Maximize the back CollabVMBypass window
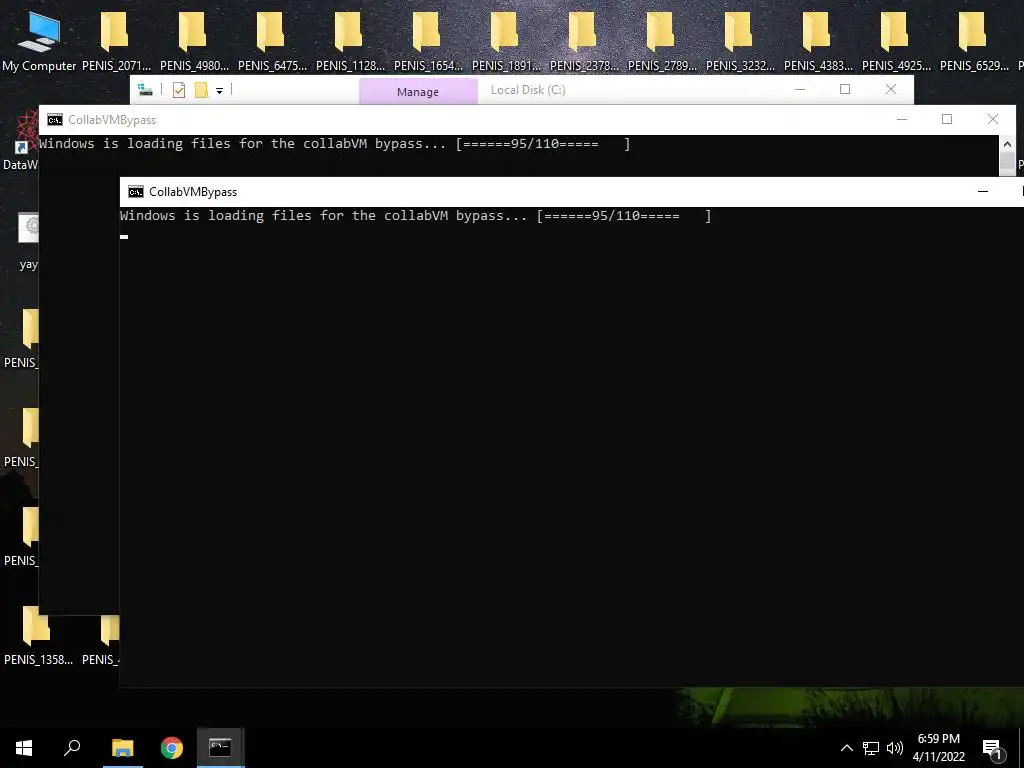This screenshot has width=1024, height=768. point(947,119)
